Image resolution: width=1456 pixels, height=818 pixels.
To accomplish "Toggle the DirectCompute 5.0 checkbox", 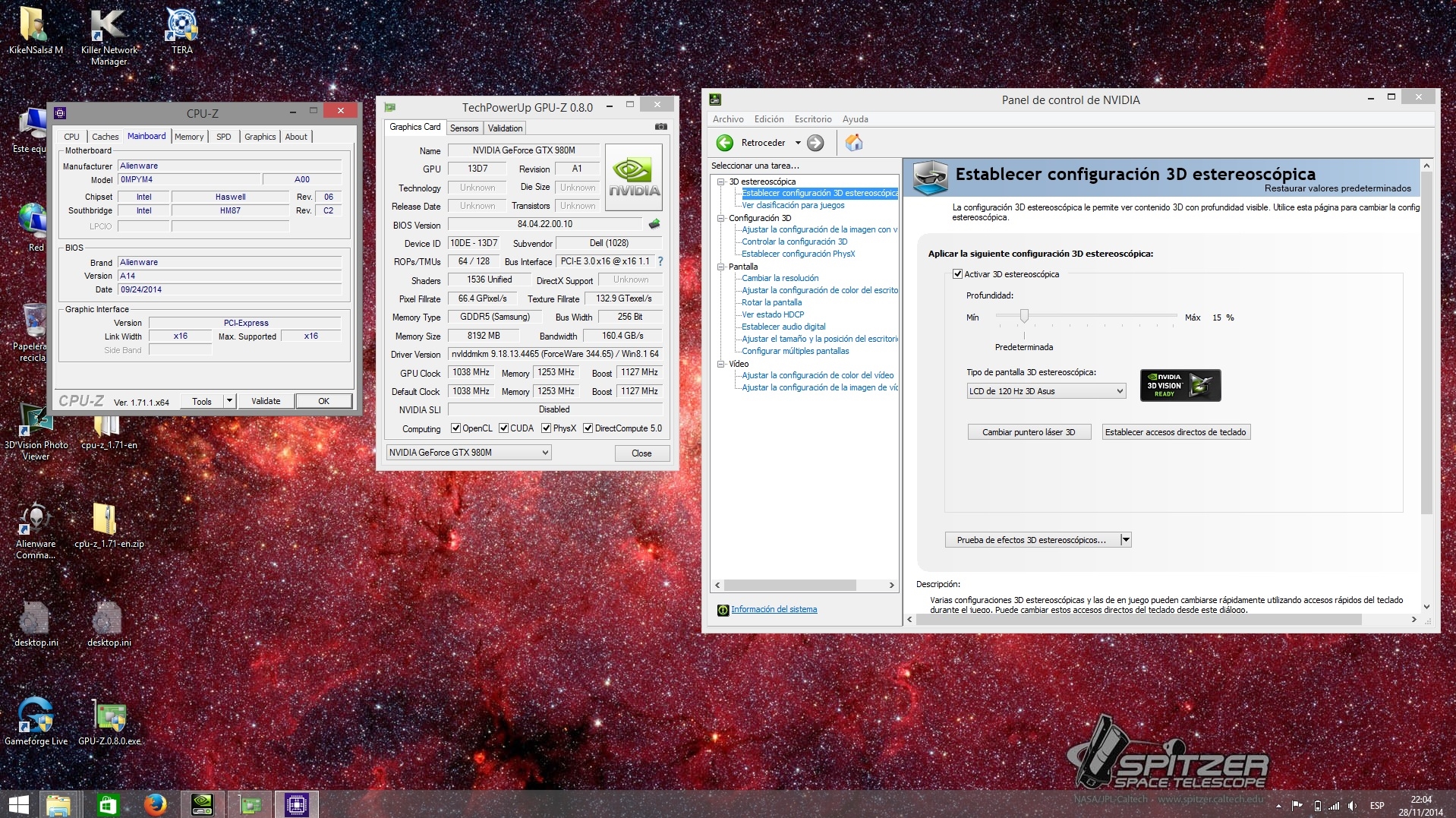I will [588, 428].
